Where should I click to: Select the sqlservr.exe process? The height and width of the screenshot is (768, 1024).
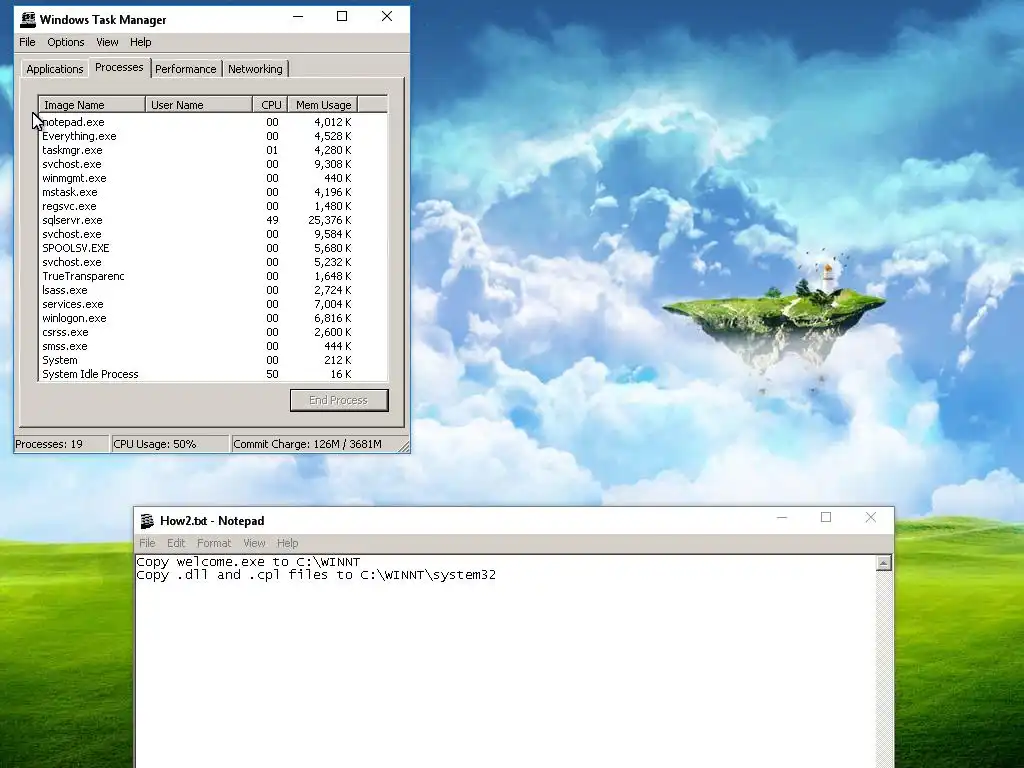213,220
